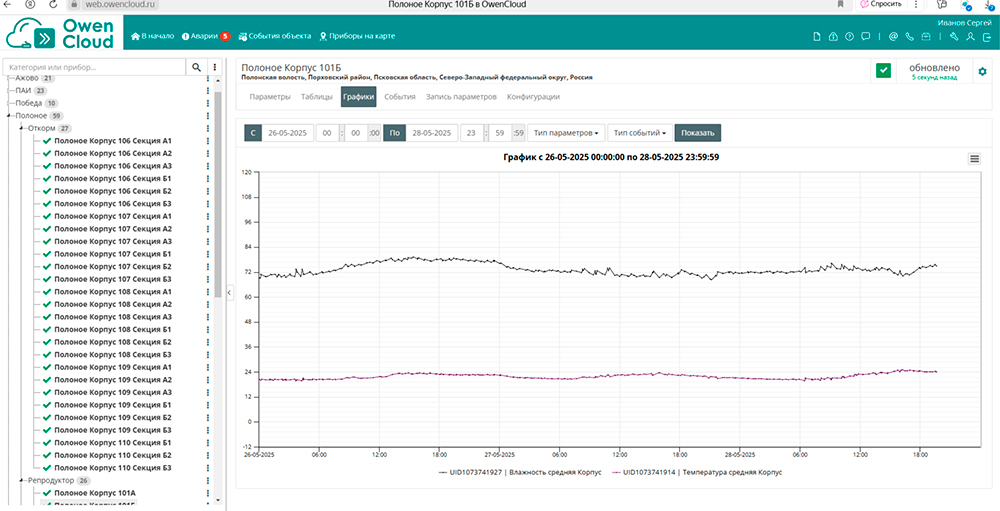The width and height of the screenshot is (1000, 511).
Task: Click the chat message icon in header
Action: click(x=866, y=37)
